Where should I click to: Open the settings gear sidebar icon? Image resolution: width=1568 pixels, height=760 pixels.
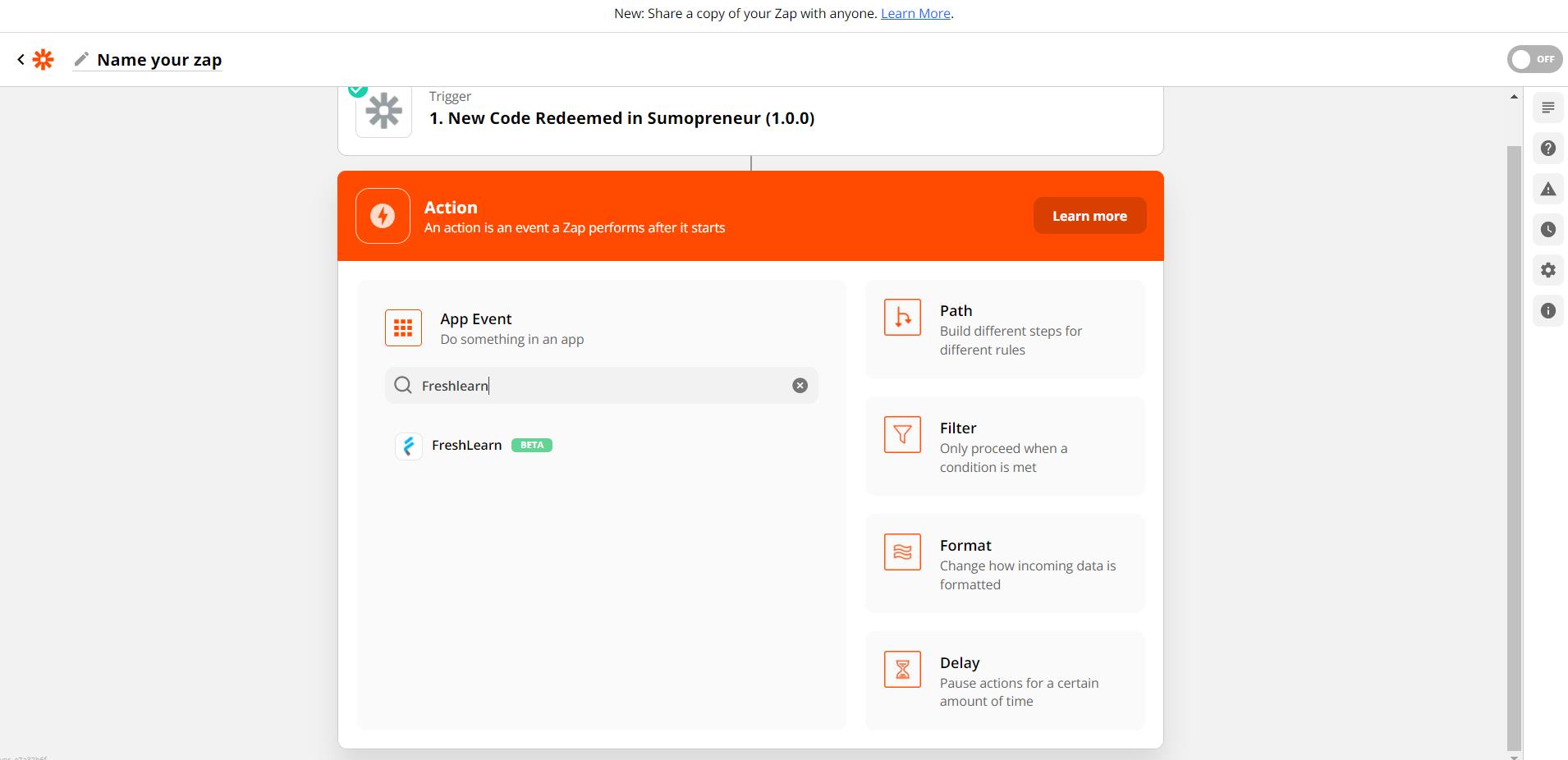pos(1548,270)
